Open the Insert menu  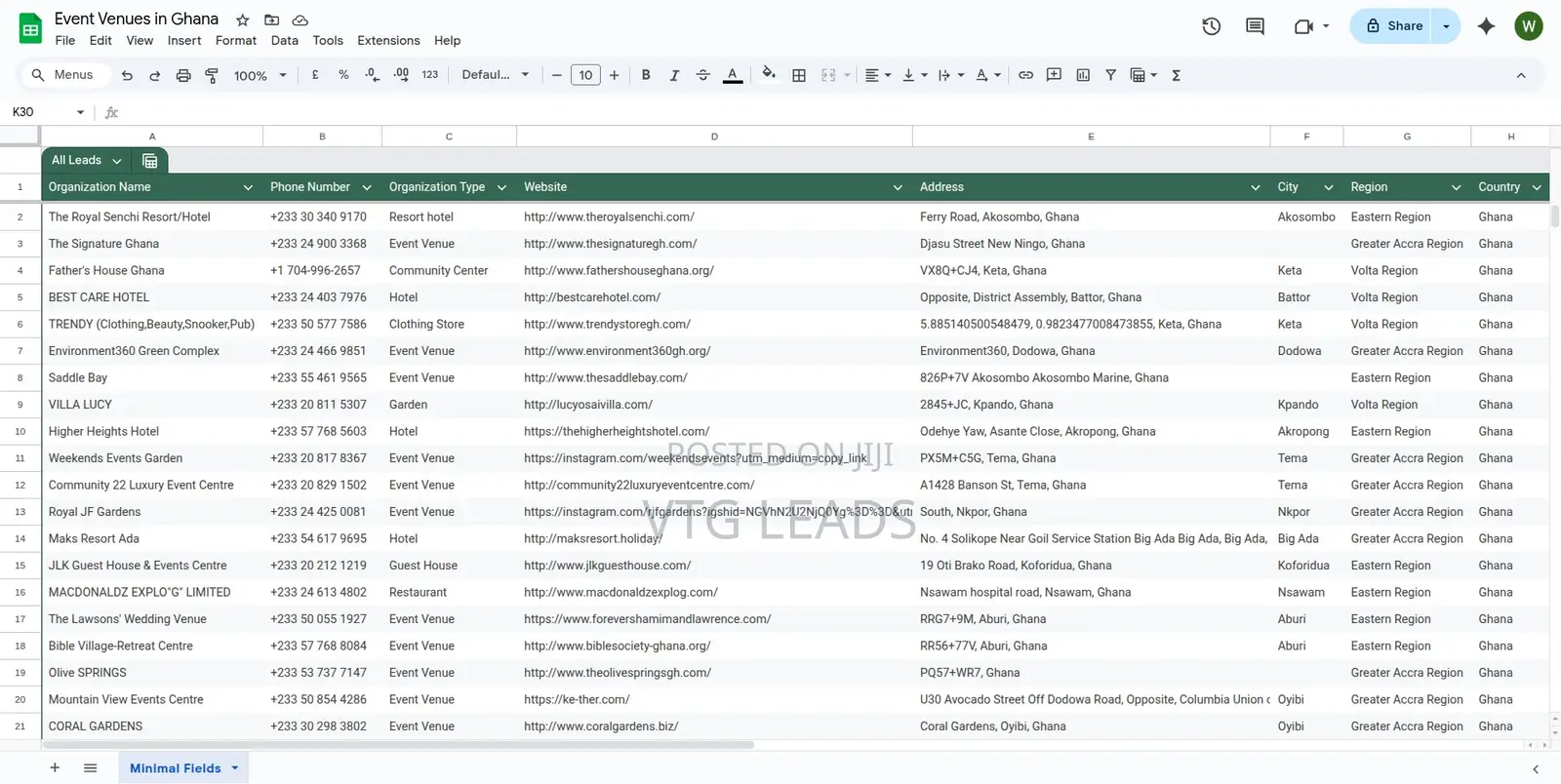point(184,41)
